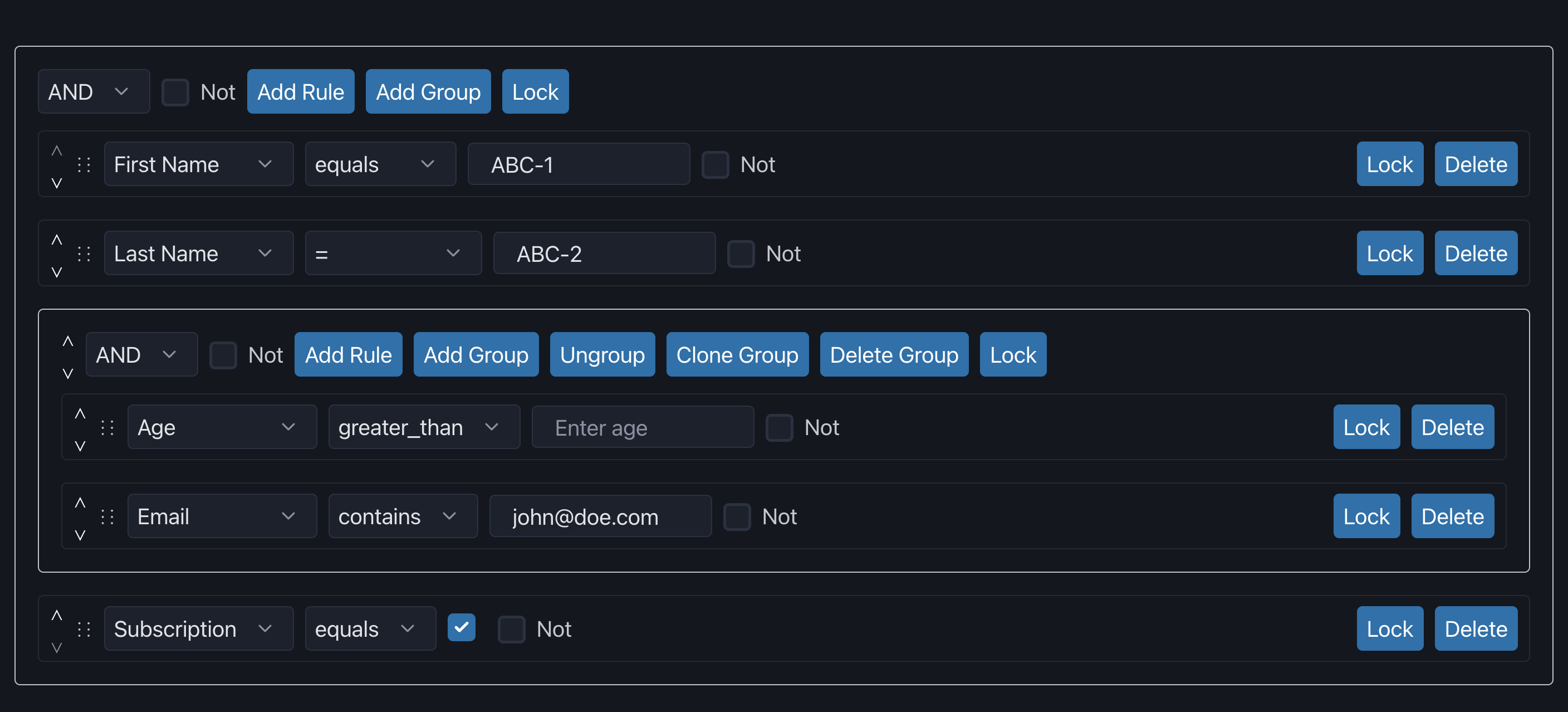Toggle Not for the Email rule
The image size is (1568, 712).
(737, 516)
